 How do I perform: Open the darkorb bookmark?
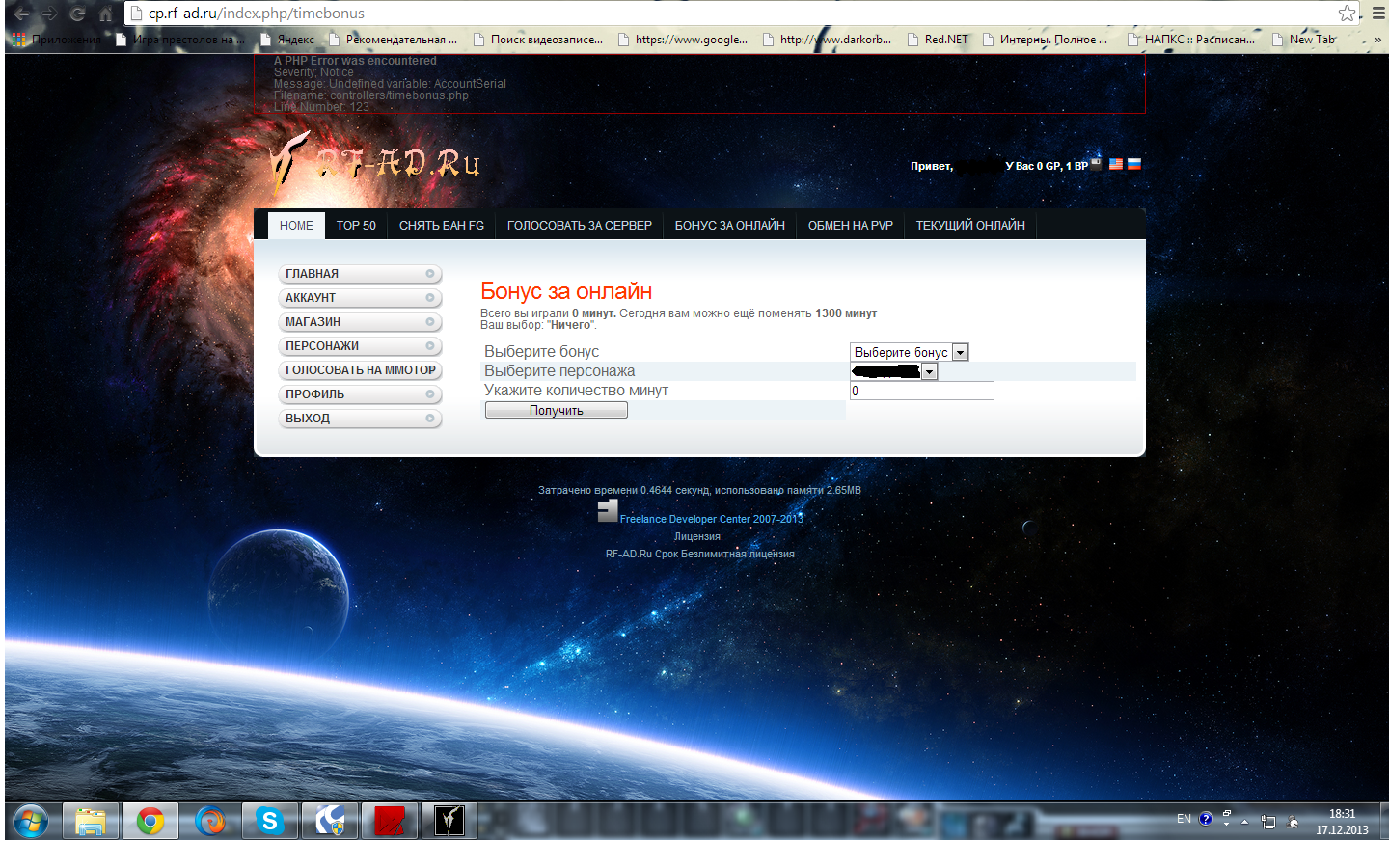tap(828, 40)
